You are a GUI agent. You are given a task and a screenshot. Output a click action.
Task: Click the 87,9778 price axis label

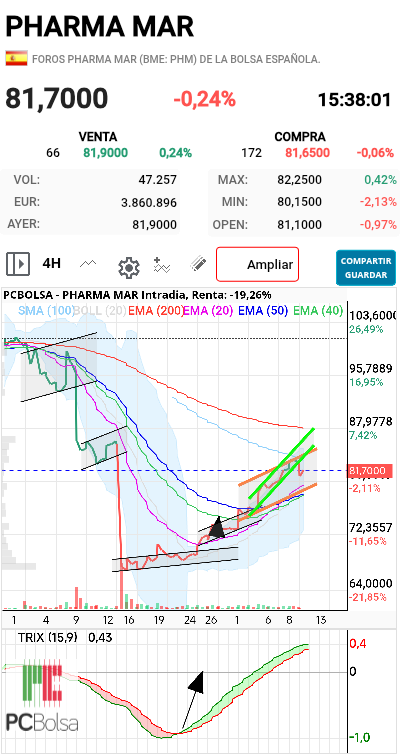click(371, 421)
